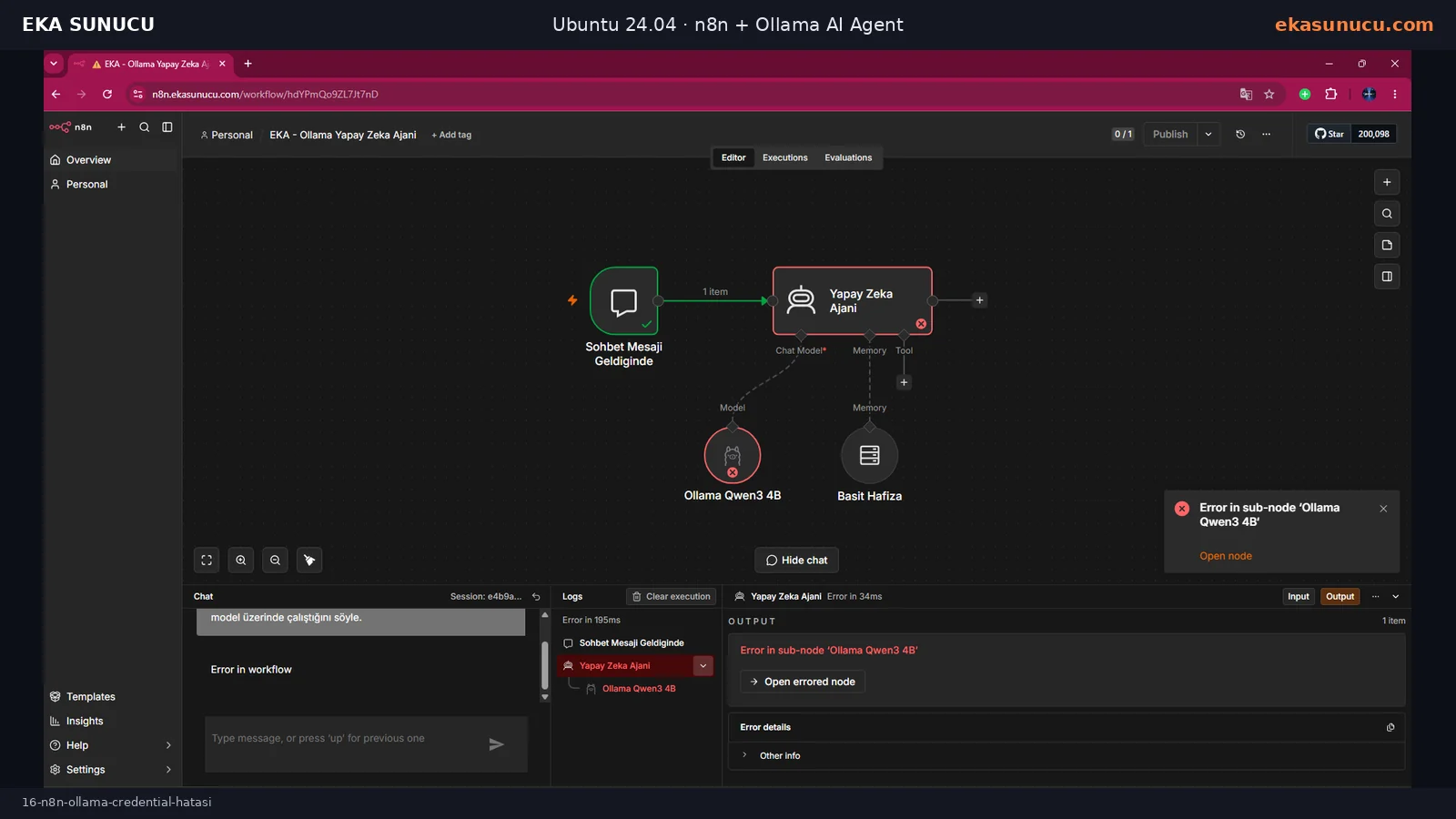Viewport: 1456px width, 819px height.
Task: Select Ollama Qwen3 4B log entry
Action: tap(639, 689)
